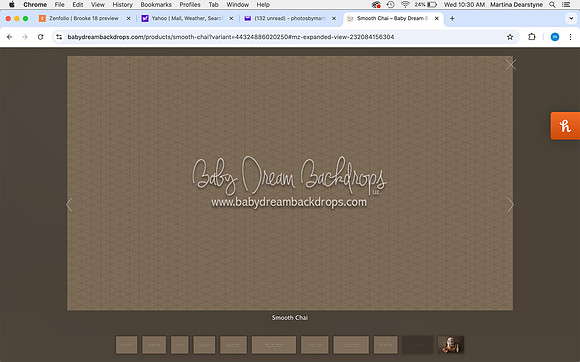This screenshot has width=580, height=362.
Task: Go to the previous image with left arrow
Action: pyautogui.click(x=69, y=204)
